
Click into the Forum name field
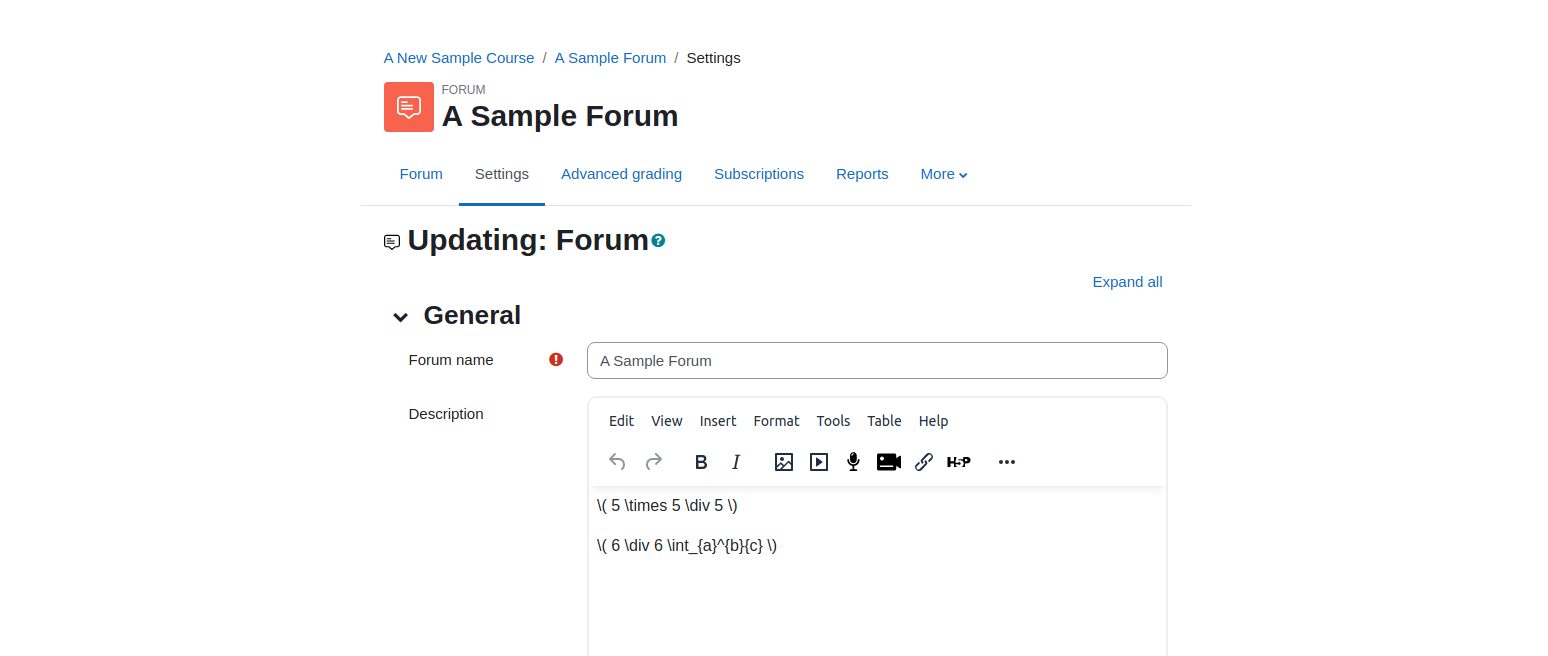click(x=877, y=361)
